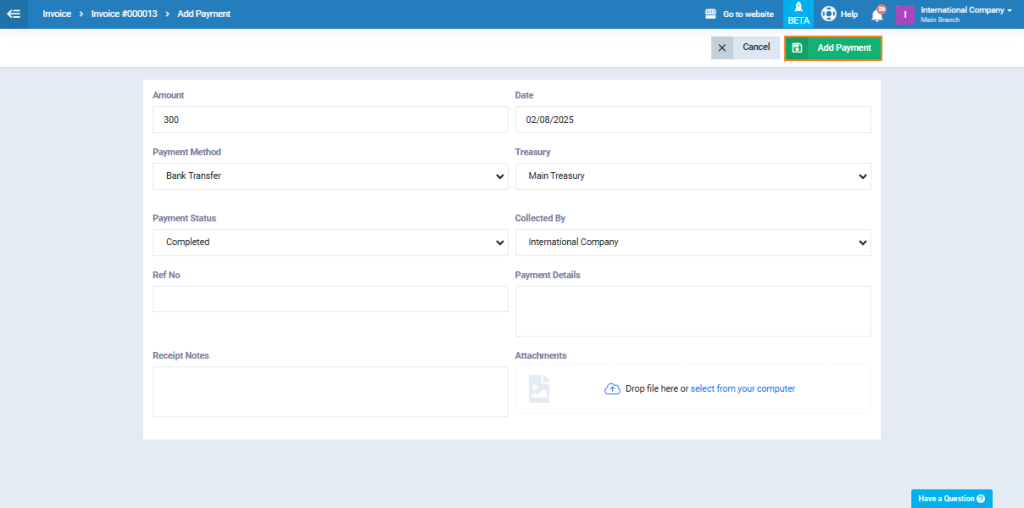
Task: Collapse the sidebar menu icon
Action: coord(14,14)
